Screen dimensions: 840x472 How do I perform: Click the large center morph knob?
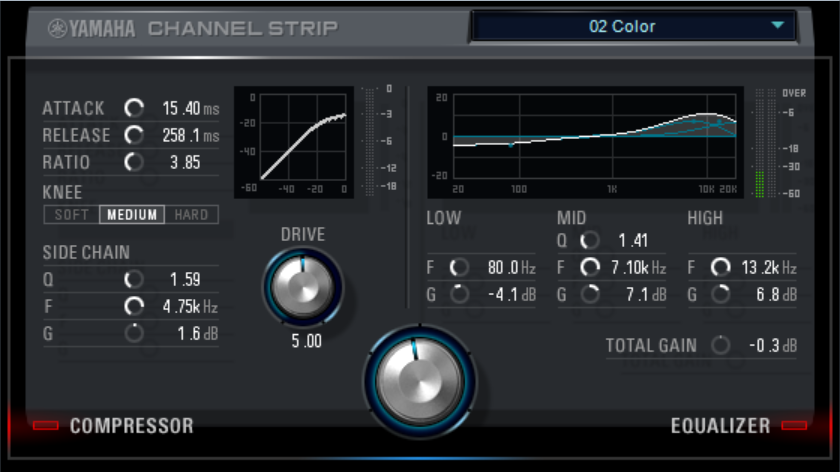(419, 381)
